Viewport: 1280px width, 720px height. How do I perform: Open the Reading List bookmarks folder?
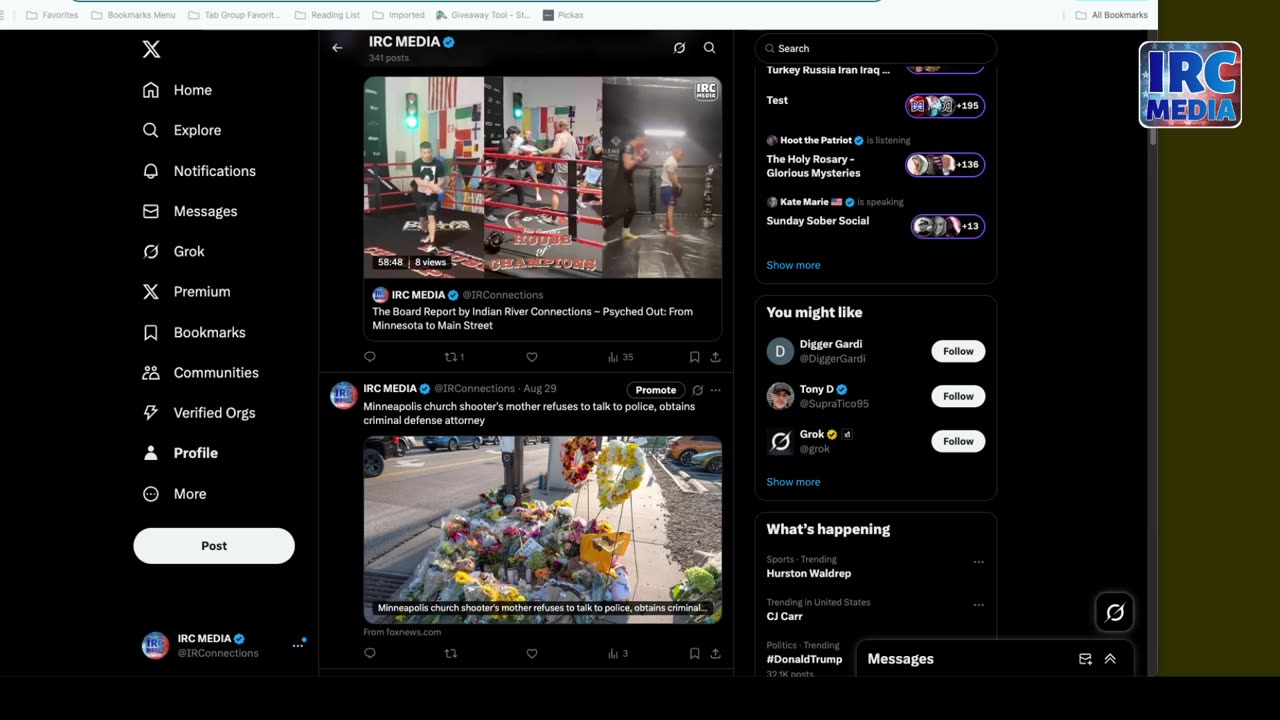[x=328, y=15]
